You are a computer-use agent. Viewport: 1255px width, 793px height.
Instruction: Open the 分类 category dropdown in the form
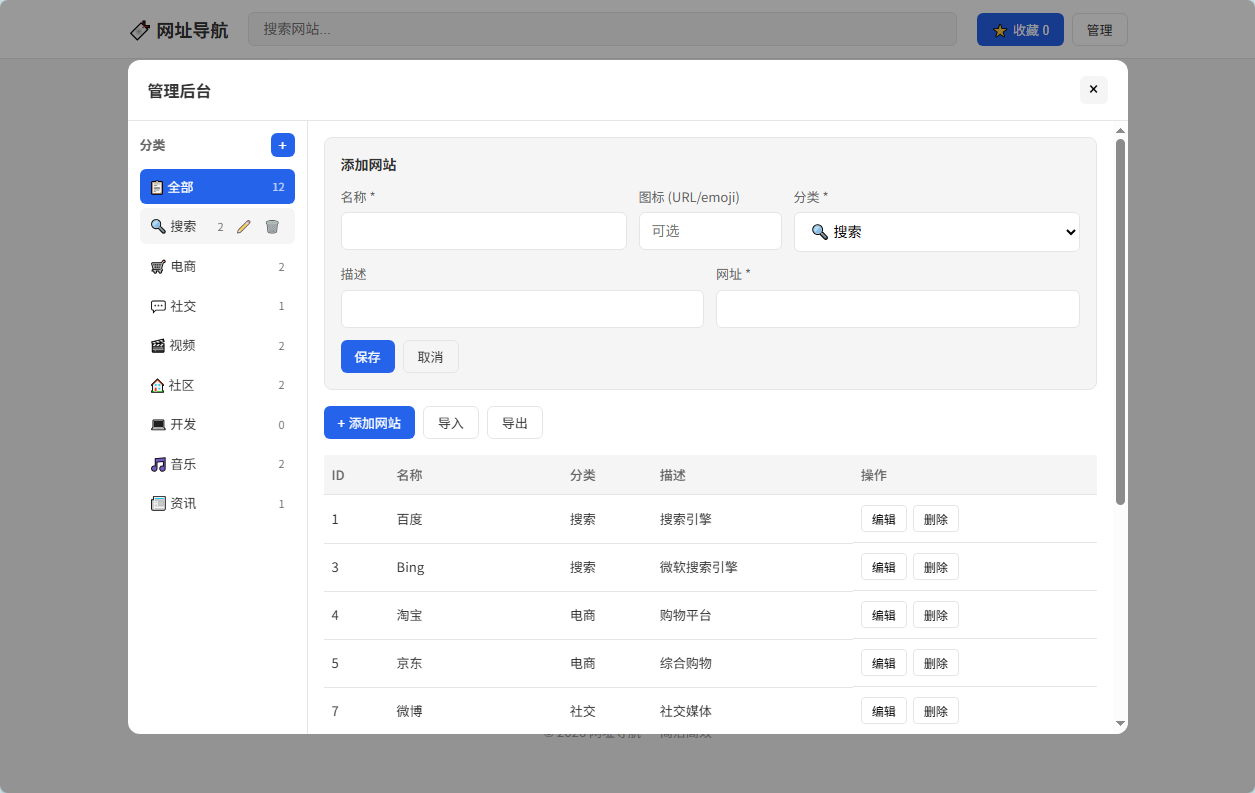[x=936, y=231]
